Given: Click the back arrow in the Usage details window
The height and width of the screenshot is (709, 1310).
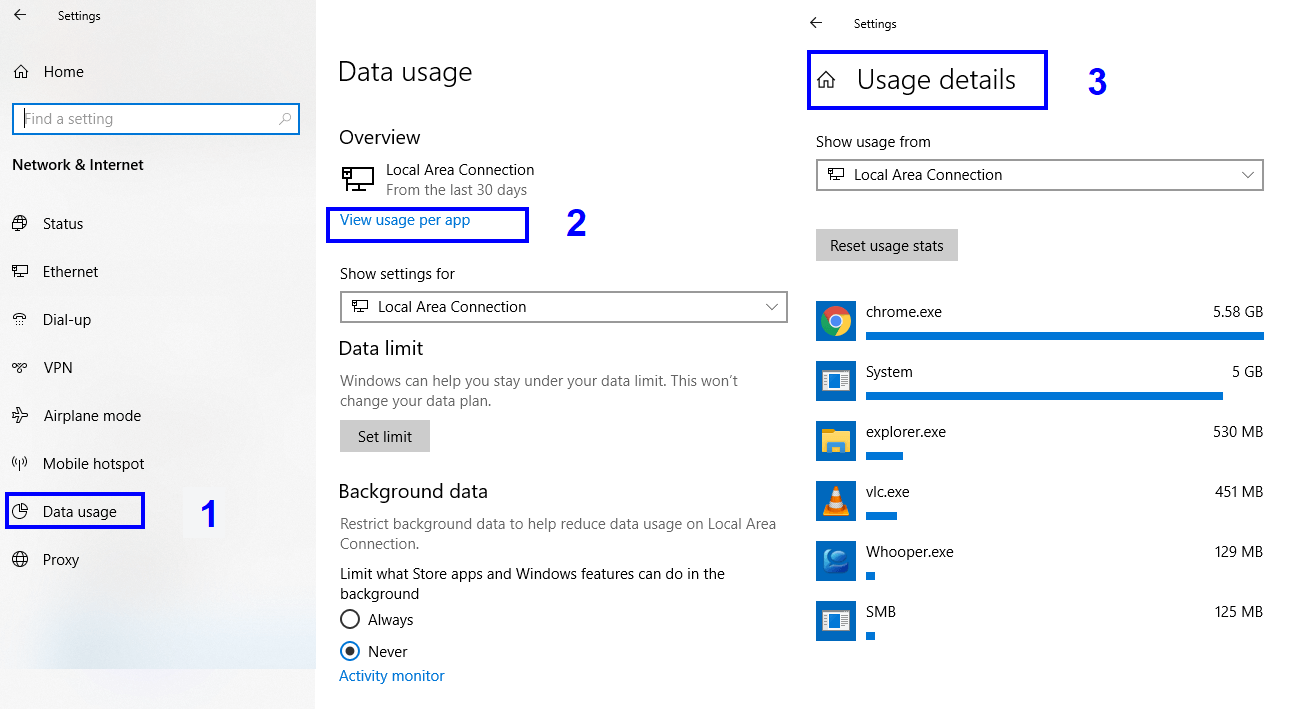Looking at the screenshot, I should pyautogui.click(x=816, y=22).
